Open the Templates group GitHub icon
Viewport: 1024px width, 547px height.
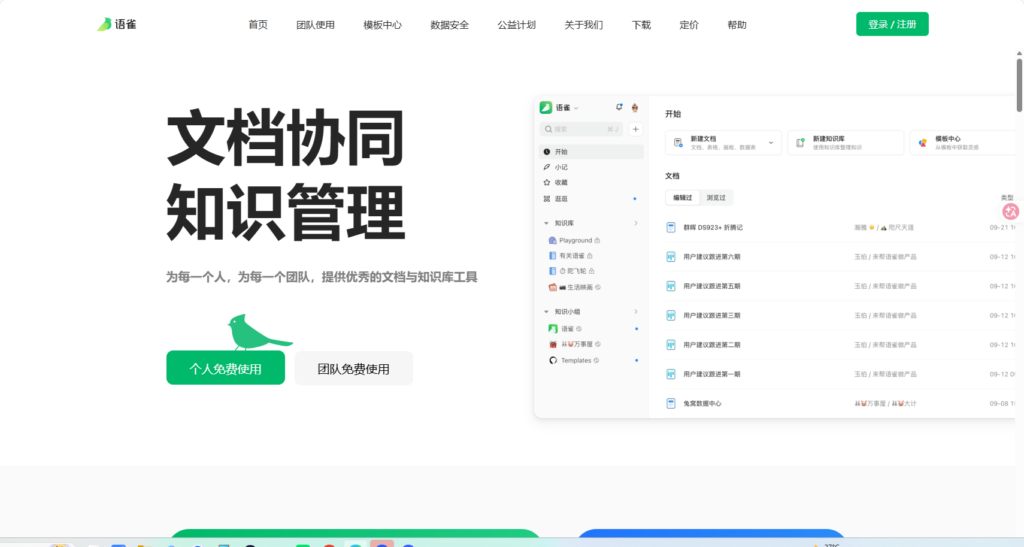point(552,360)
